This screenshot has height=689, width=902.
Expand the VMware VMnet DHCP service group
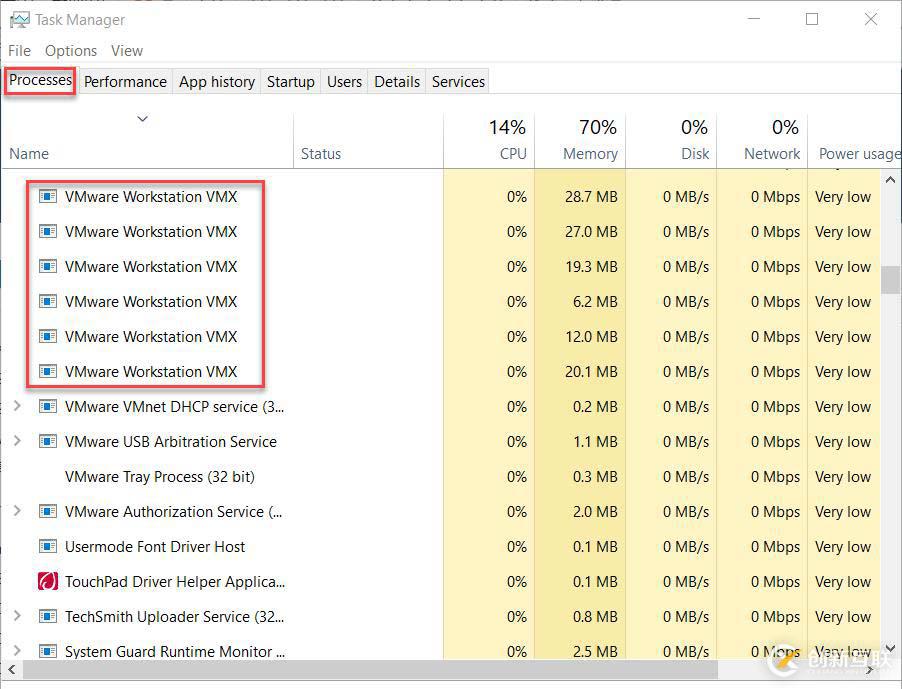click(17, 406)
